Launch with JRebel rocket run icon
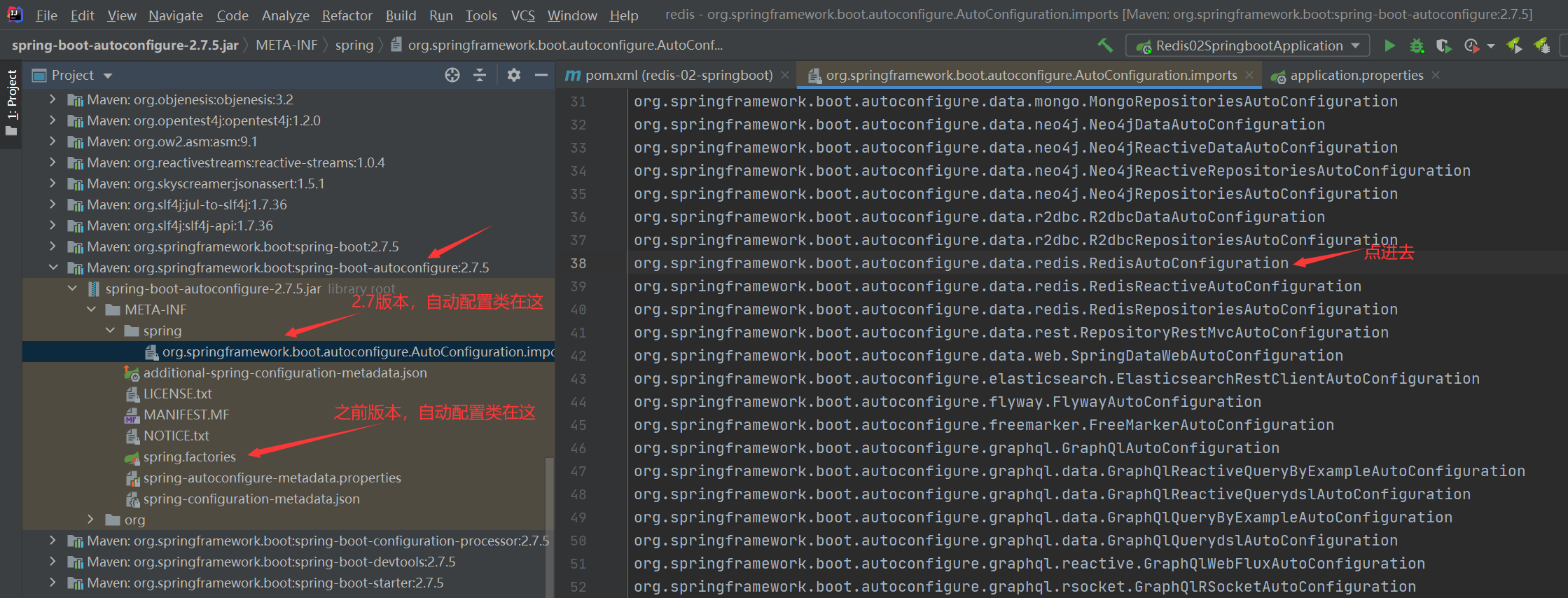Image resolution: width=1568 pixels, height=598 pixels. 1514,46
